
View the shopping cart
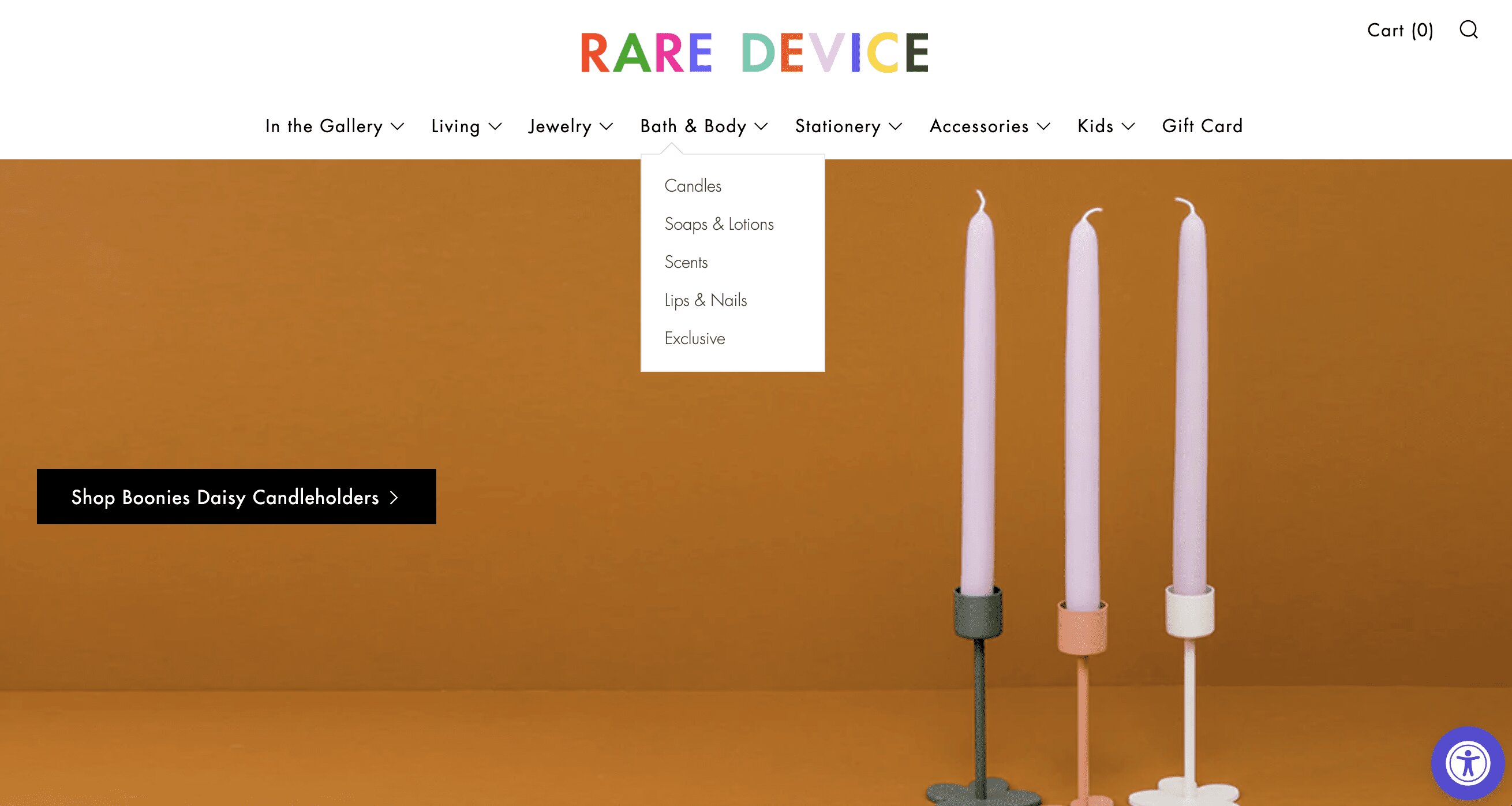coord(1400,31)
